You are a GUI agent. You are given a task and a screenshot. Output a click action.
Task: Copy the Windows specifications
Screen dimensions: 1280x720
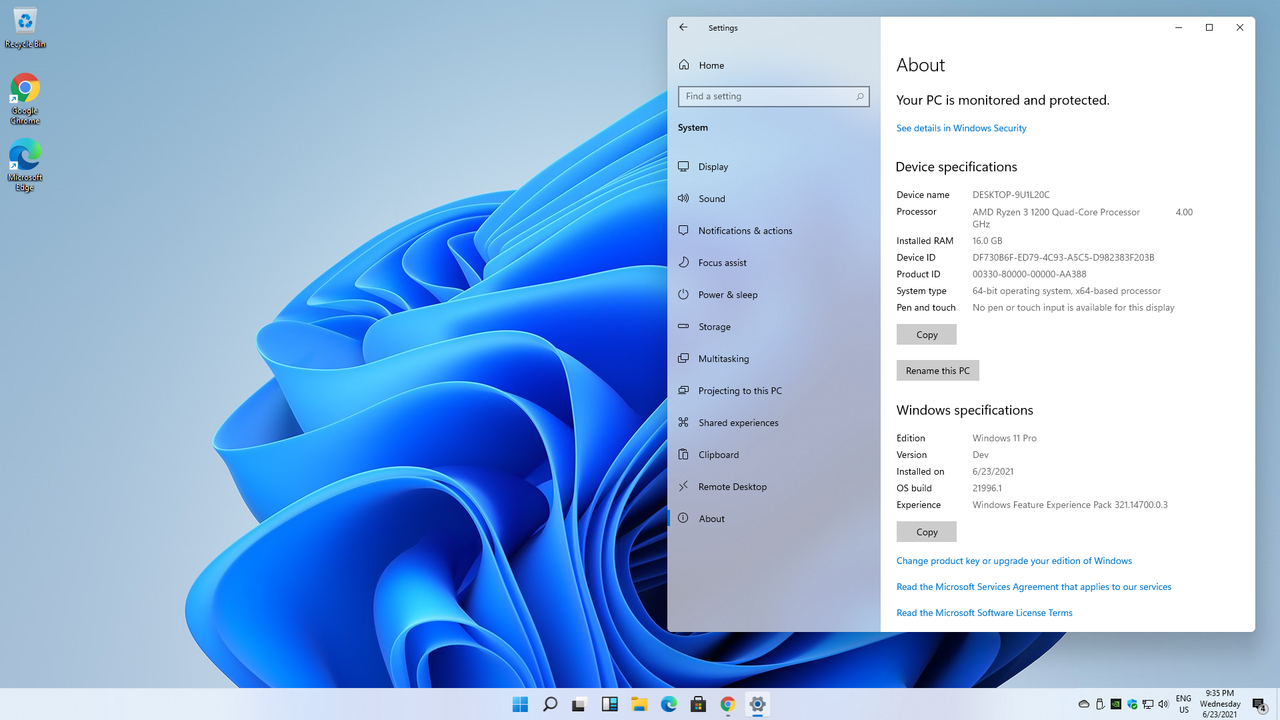point(927,532)
